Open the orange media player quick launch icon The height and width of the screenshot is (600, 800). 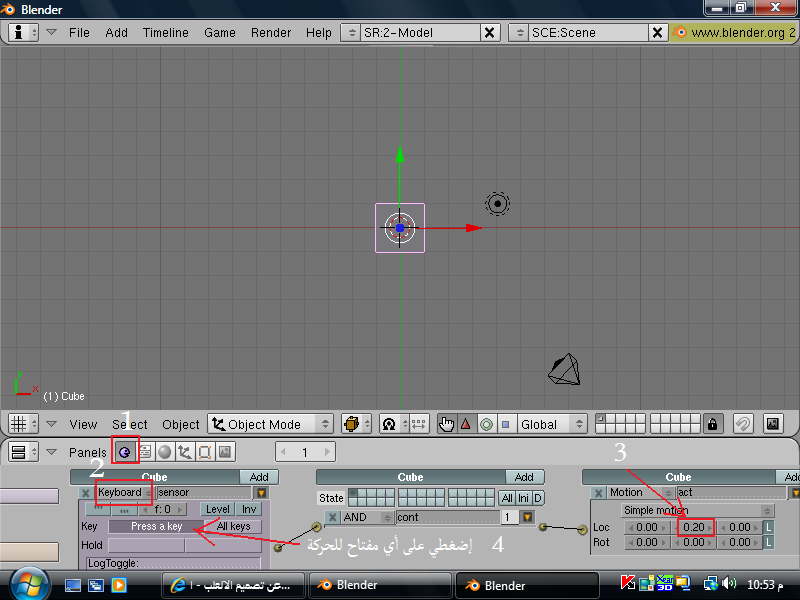click(x=119, y=585)
